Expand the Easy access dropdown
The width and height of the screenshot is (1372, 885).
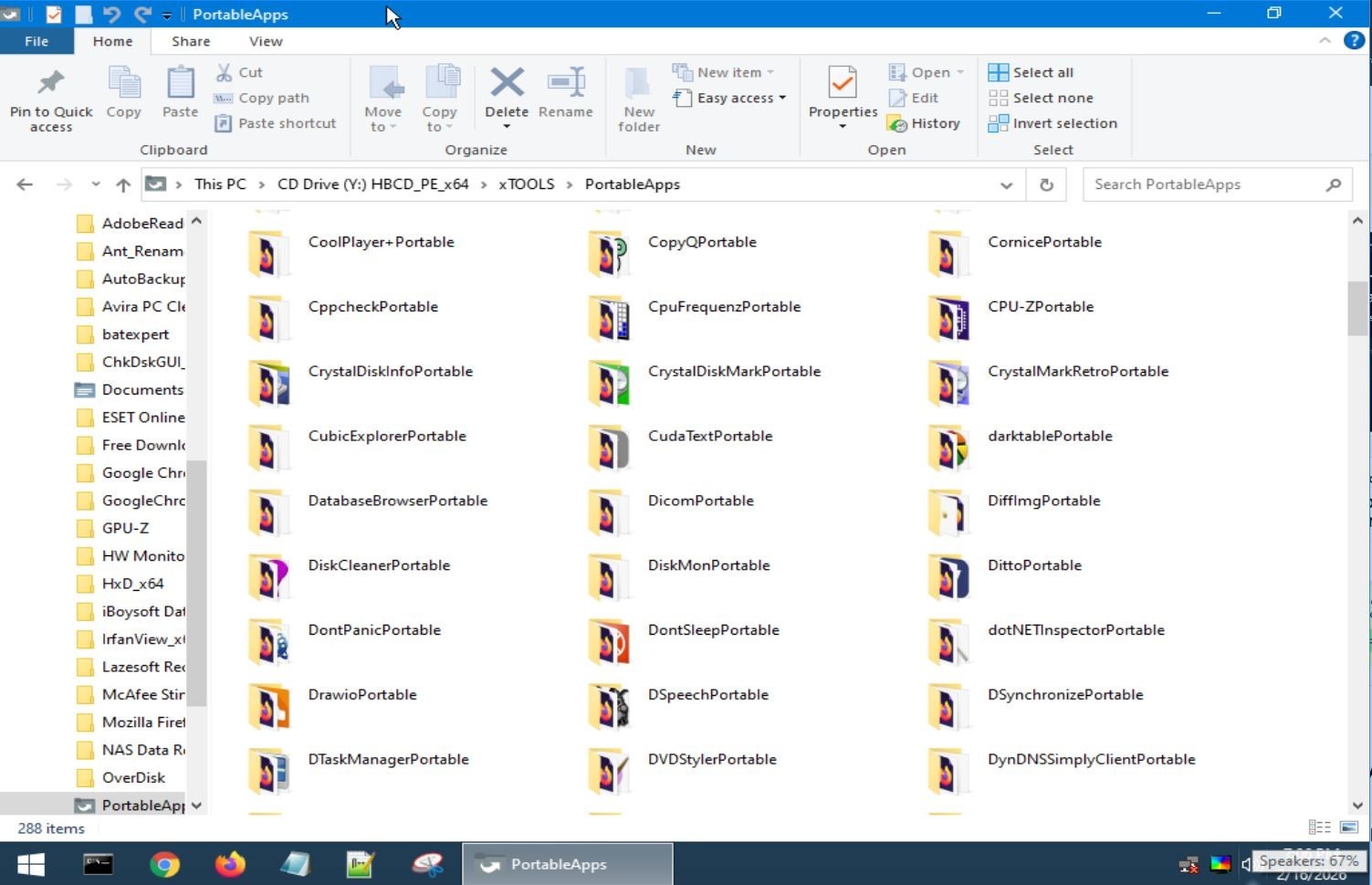pyautogui.click(x=729, y=98)
